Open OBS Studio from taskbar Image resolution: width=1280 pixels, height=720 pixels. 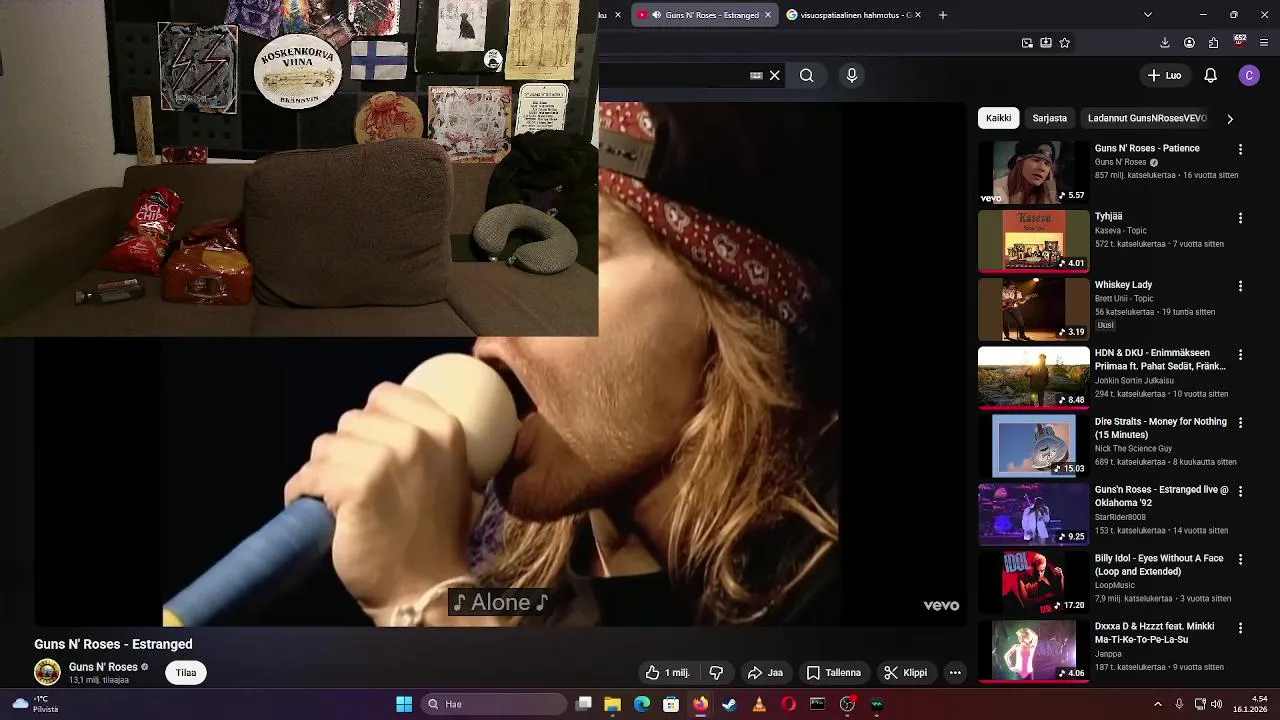click(x=847, y=704)
